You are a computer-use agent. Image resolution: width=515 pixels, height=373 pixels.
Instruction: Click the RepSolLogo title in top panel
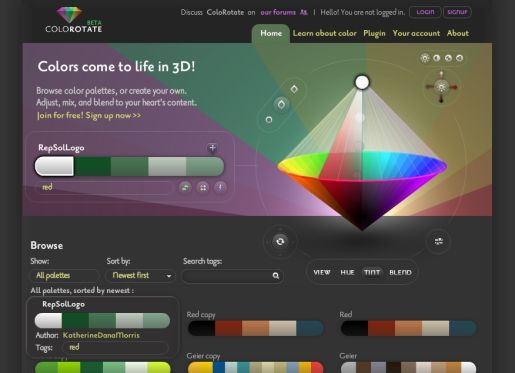pyautogui.click(x=61, y=148)
